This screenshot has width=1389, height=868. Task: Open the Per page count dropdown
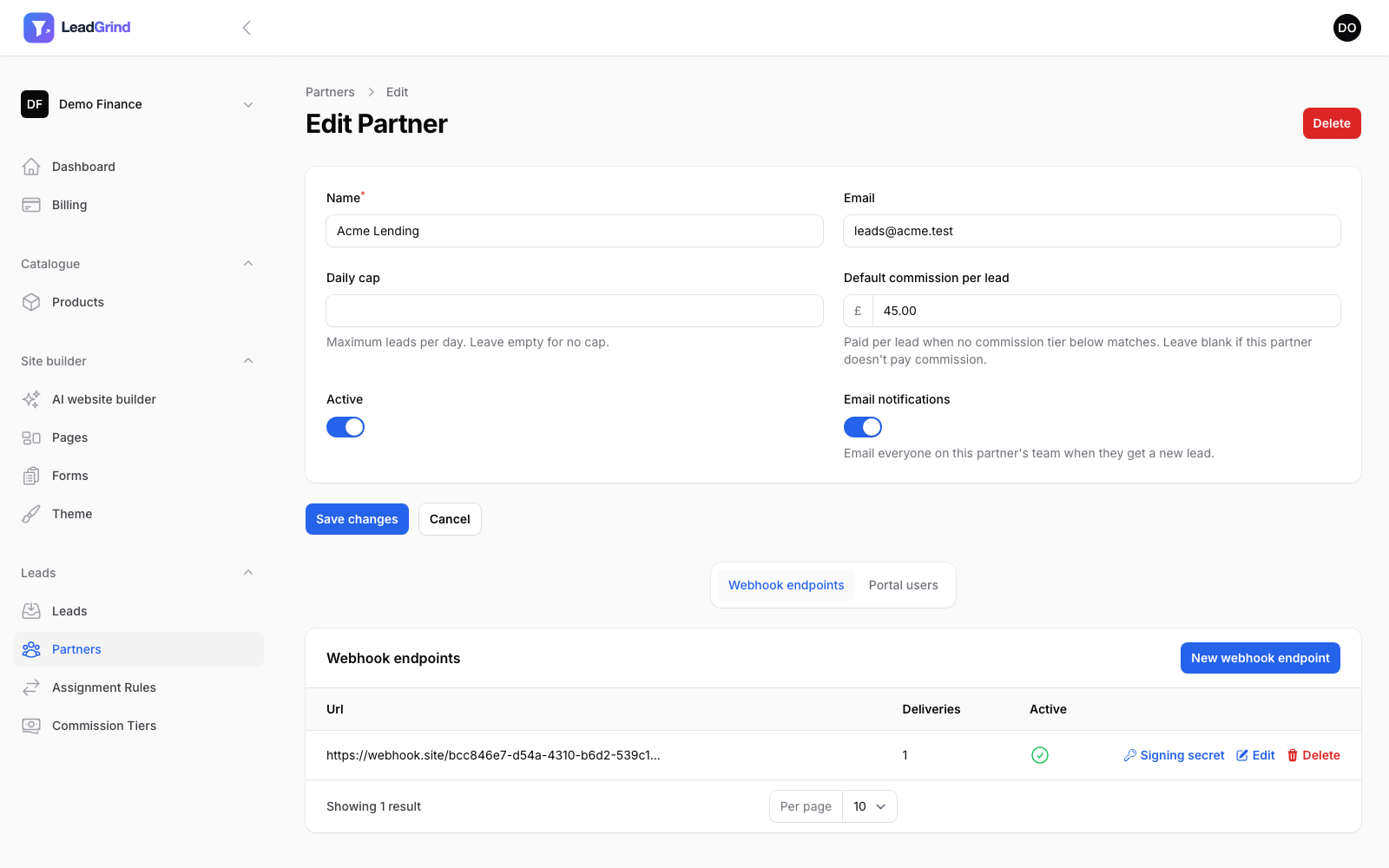tap(869, 806)
